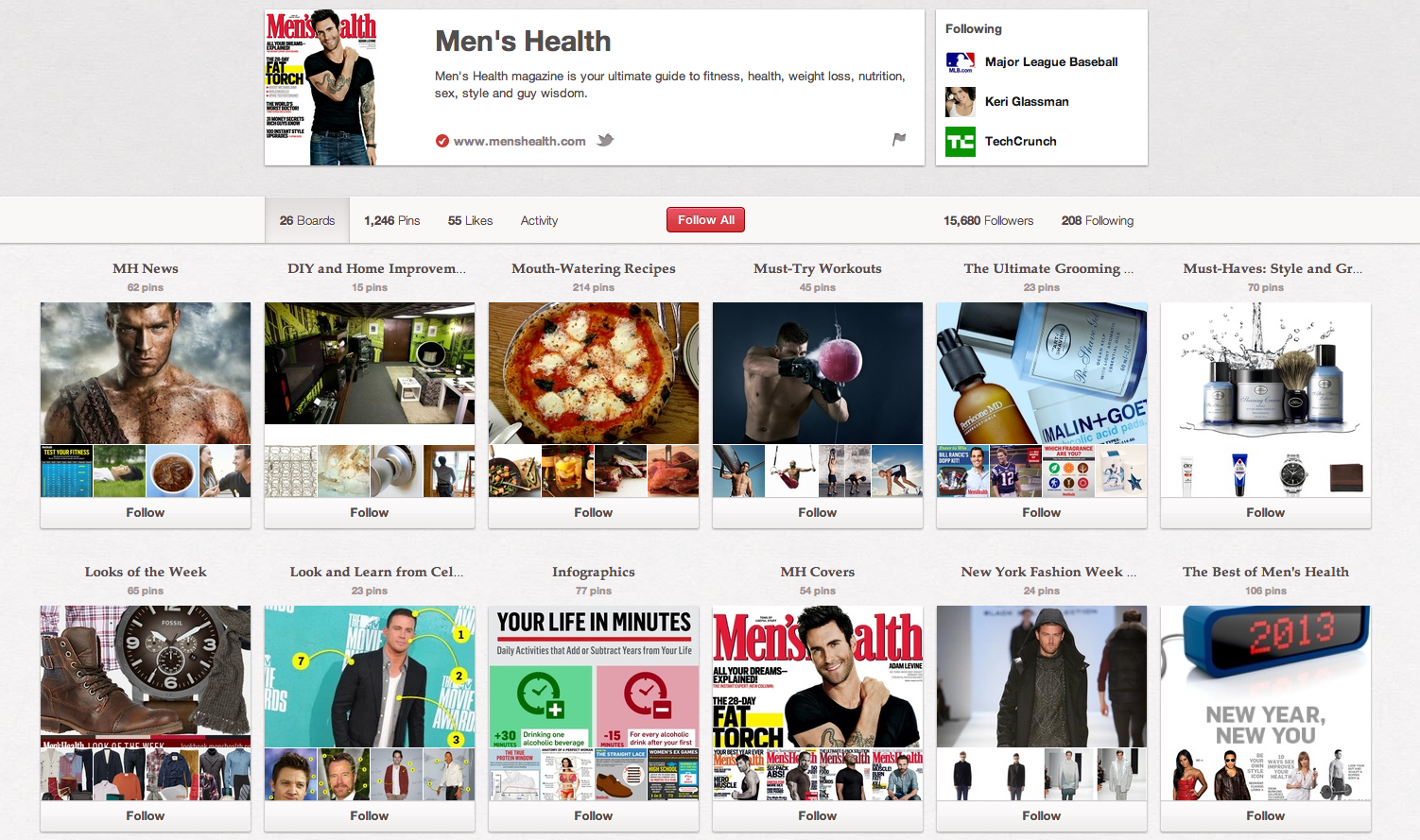Follow the Must-Try Workouts board
The width and height of the screenshot is (1420, 840).
[818, 512]
